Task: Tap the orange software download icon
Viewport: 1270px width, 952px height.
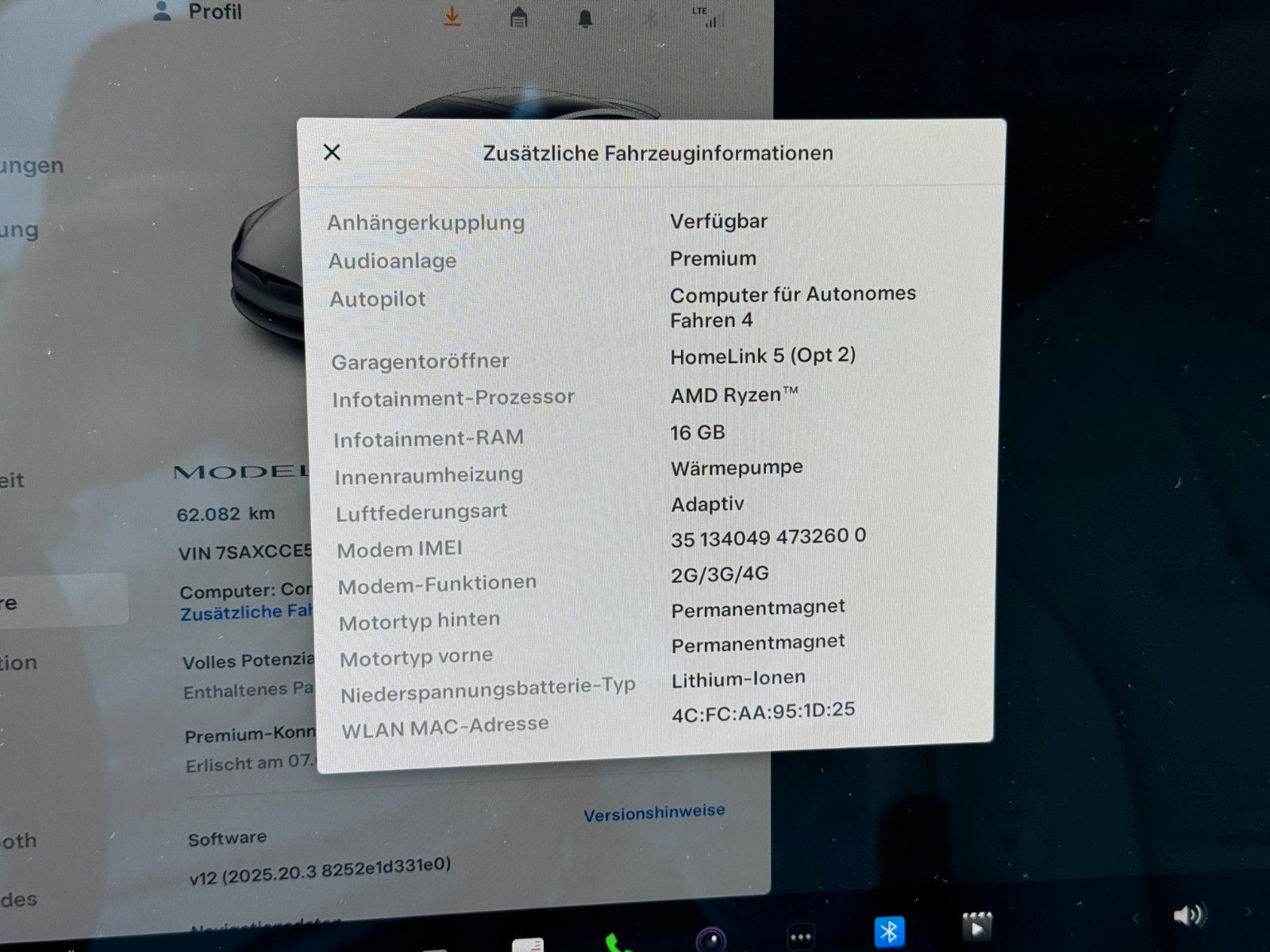Action: click(x=452, y=16)
